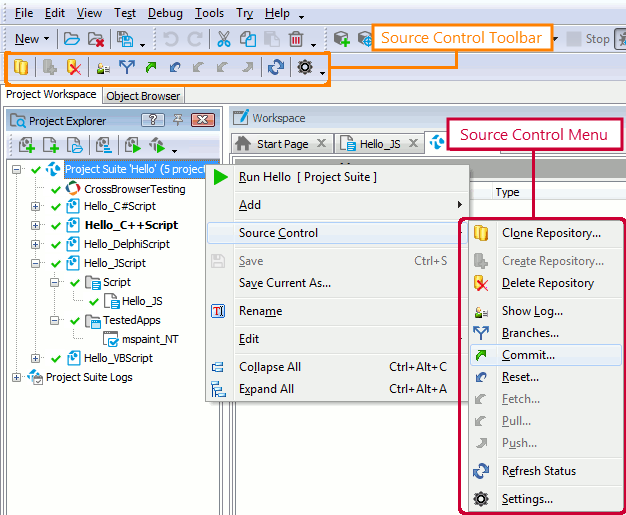Click the Refresh Status toolbar icon
Image resolution: width=626 pixels, height=515 pixels.
[276, 67]
